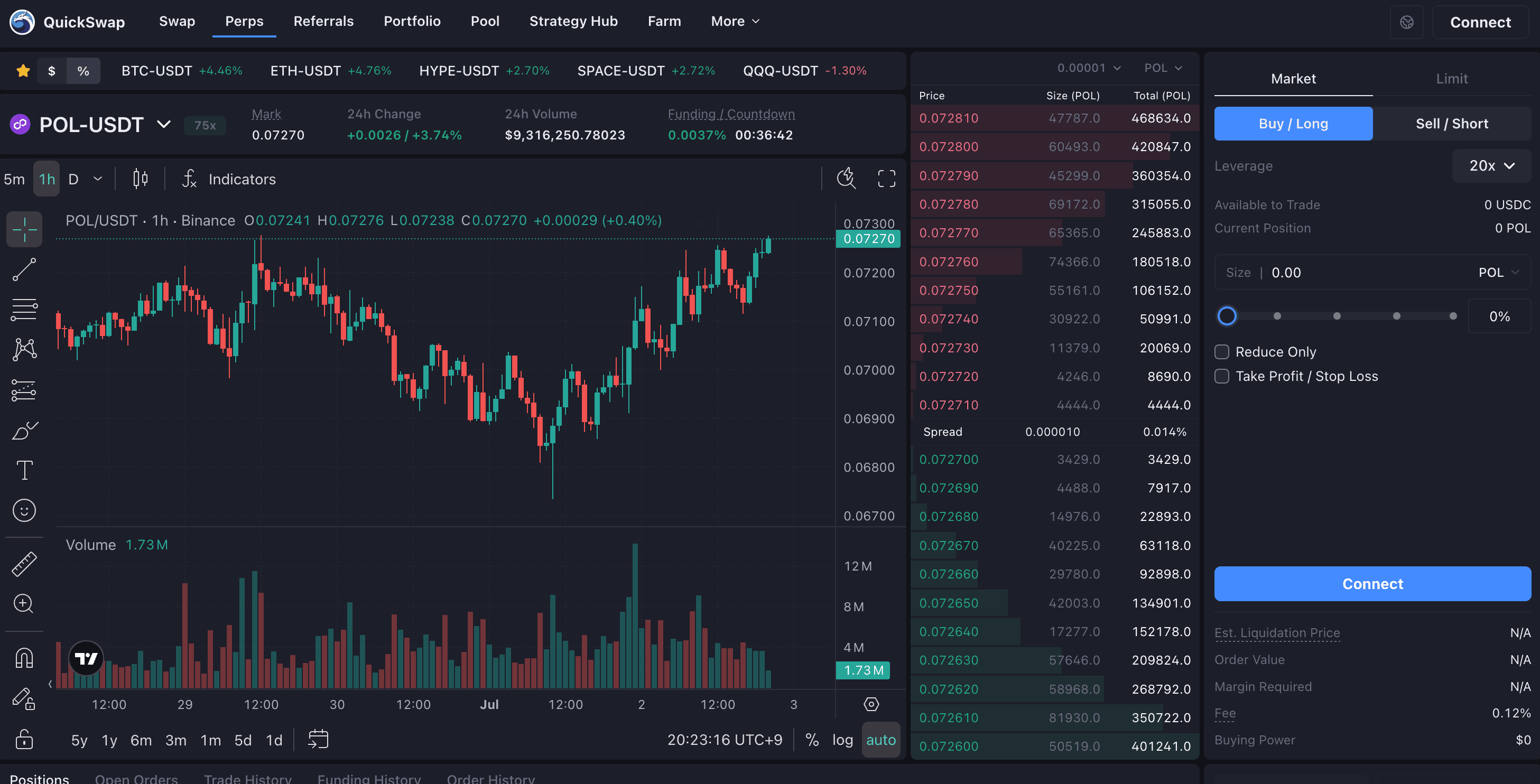Open the go to date calendar icon
The height and width of the screenshot is (784, 1540).
pos(318,739)
